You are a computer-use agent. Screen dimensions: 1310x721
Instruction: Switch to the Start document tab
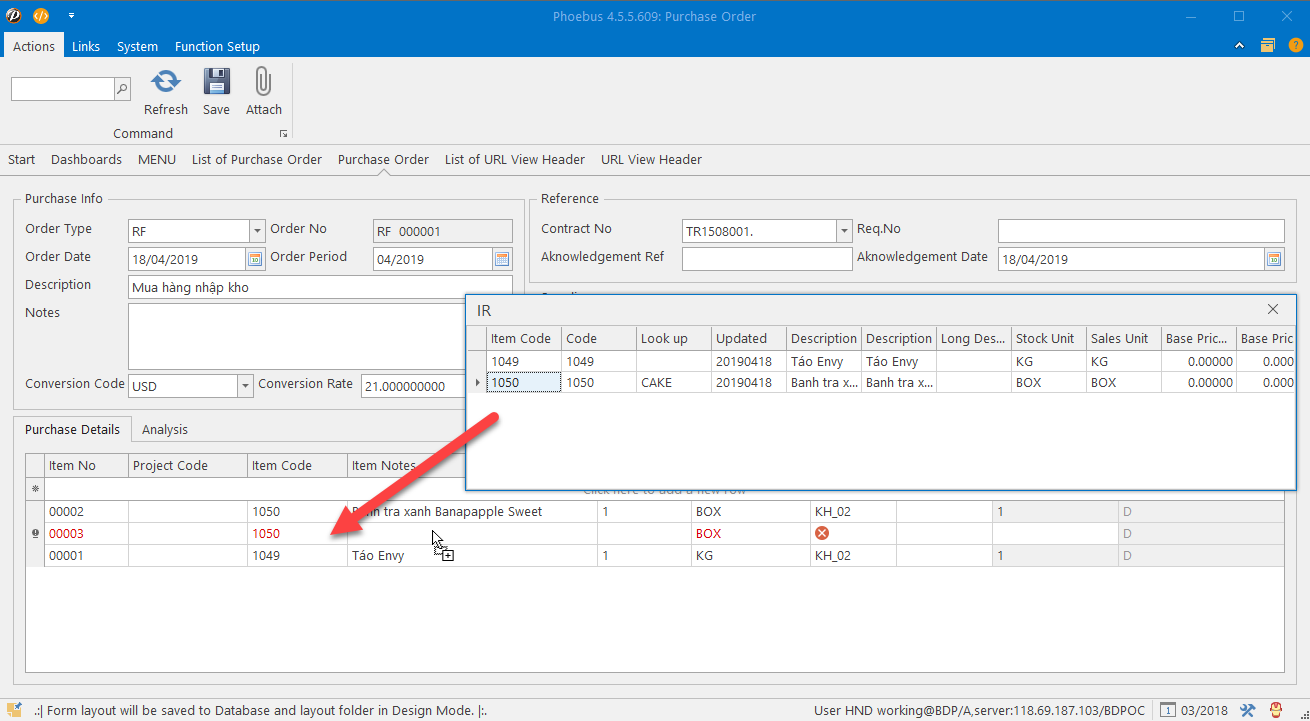(21, 159)
